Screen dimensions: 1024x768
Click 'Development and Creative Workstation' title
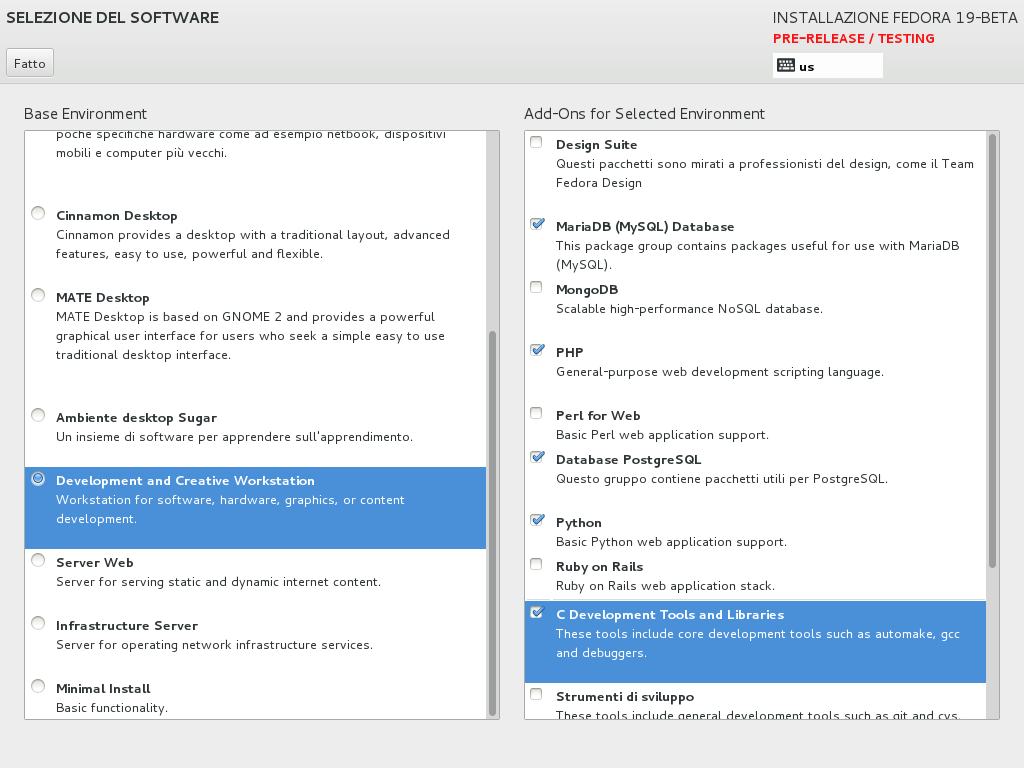point(185,481)
